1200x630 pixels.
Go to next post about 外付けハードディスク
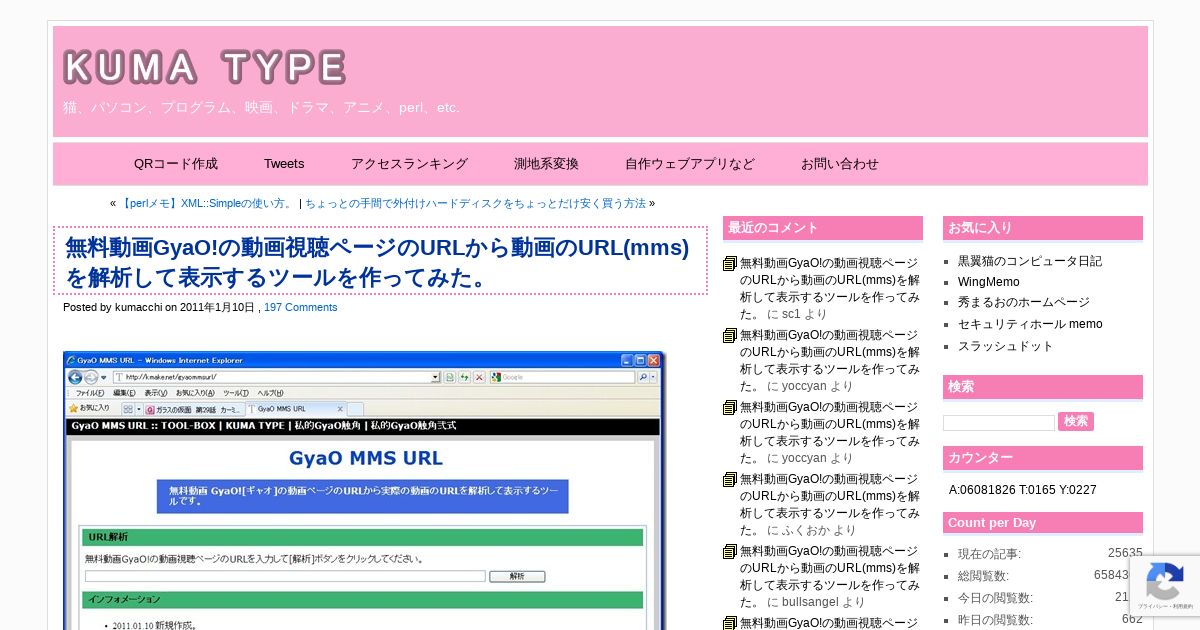coord(475,203)
